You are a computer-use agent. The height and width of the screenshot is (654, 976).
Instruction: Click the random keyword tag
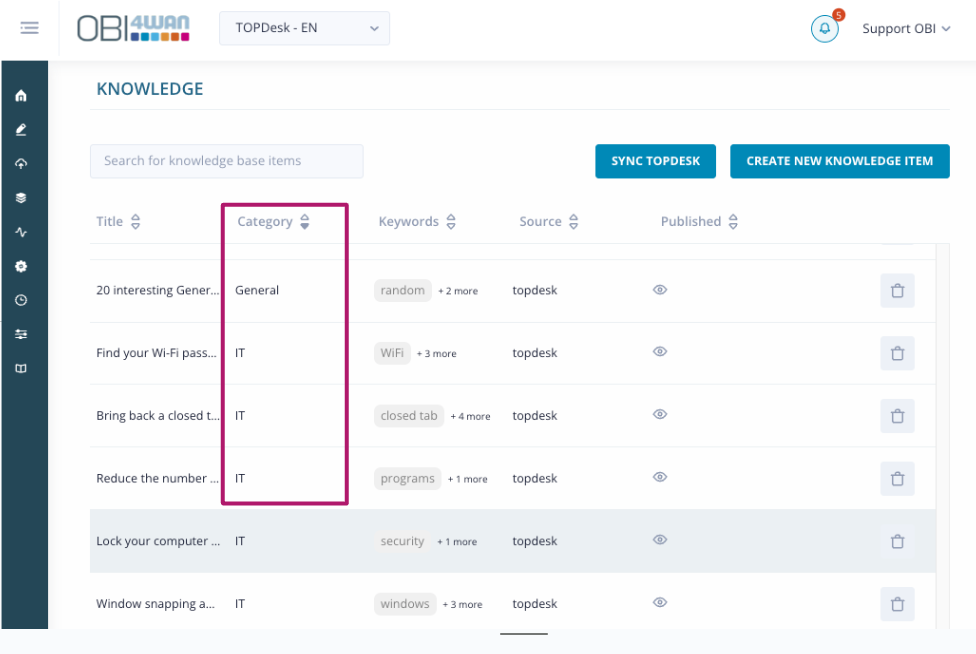click(x=403, y=291)
